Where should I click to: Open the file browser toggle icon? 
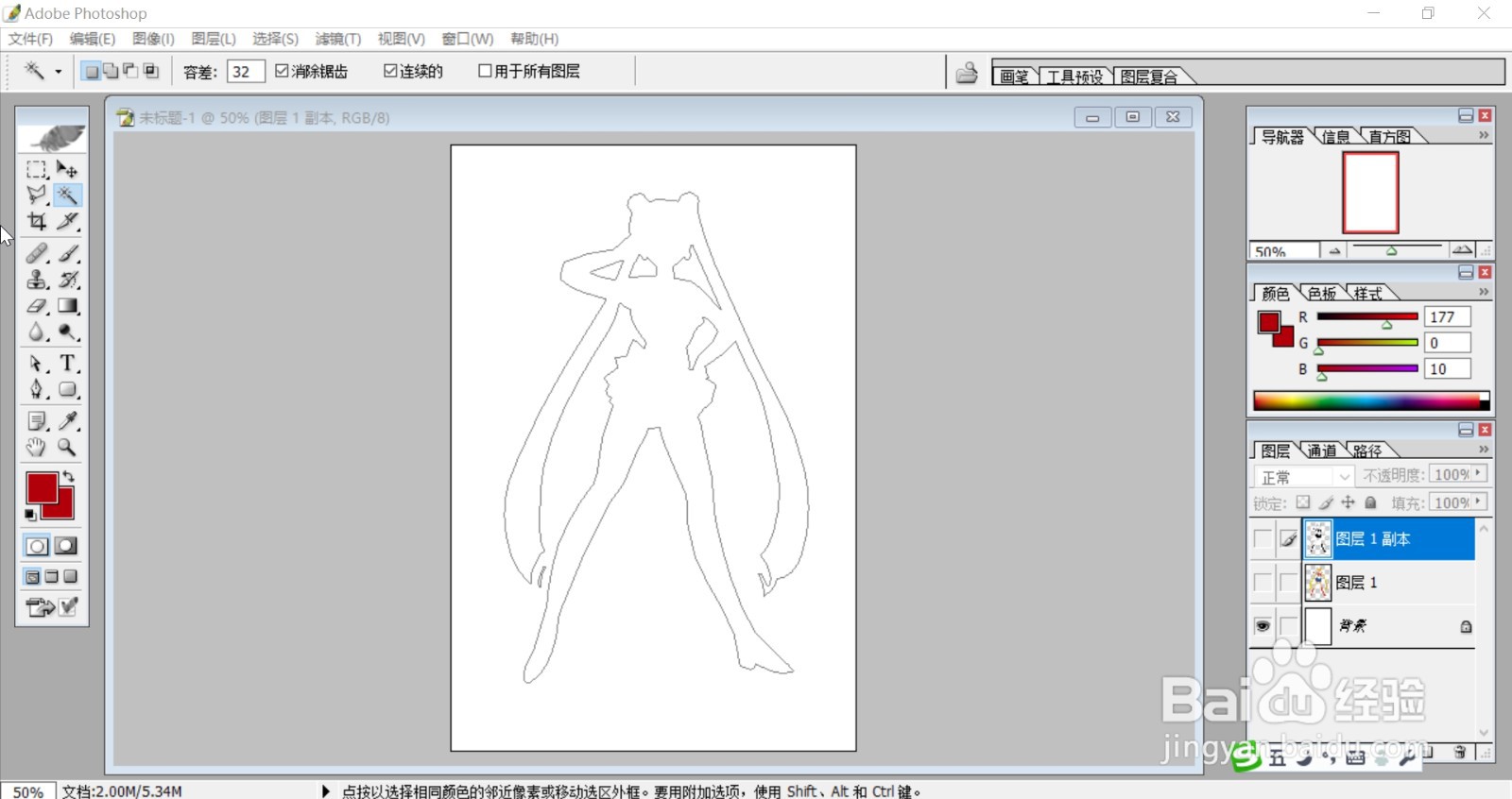pos(967,73)
